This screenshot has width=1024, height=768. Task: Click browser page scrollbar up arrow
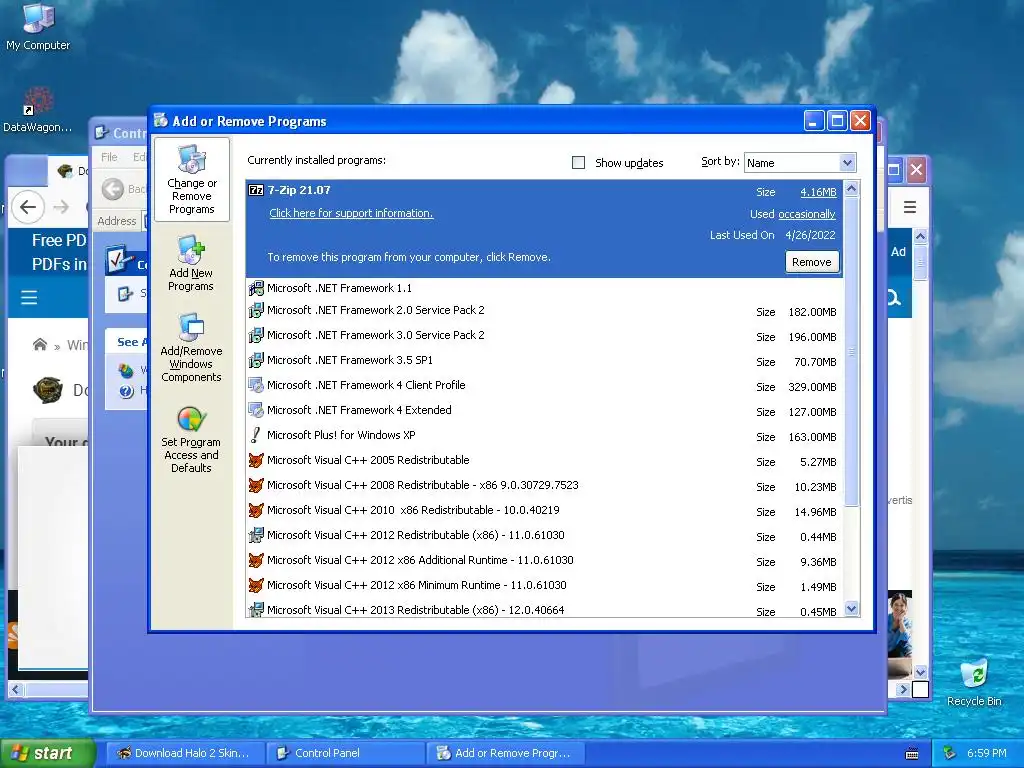click(920, 236)
